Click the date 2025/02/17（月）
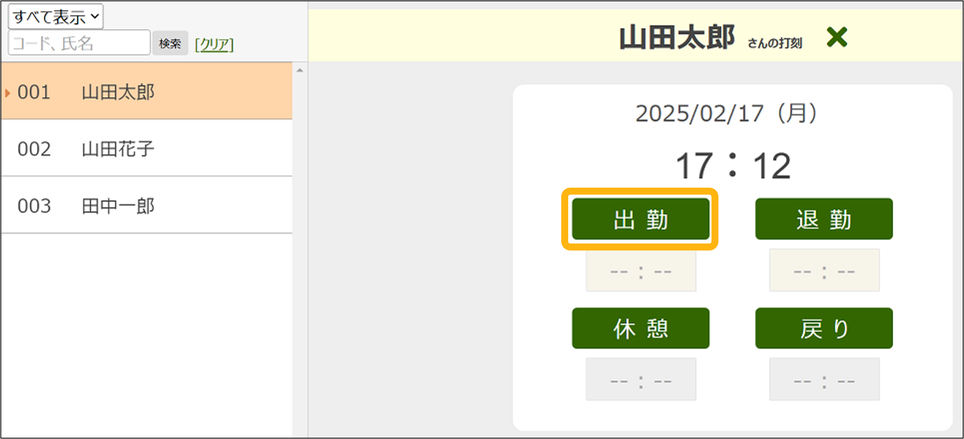The width and height of the screenshot is (964, 439). point(732,113)
